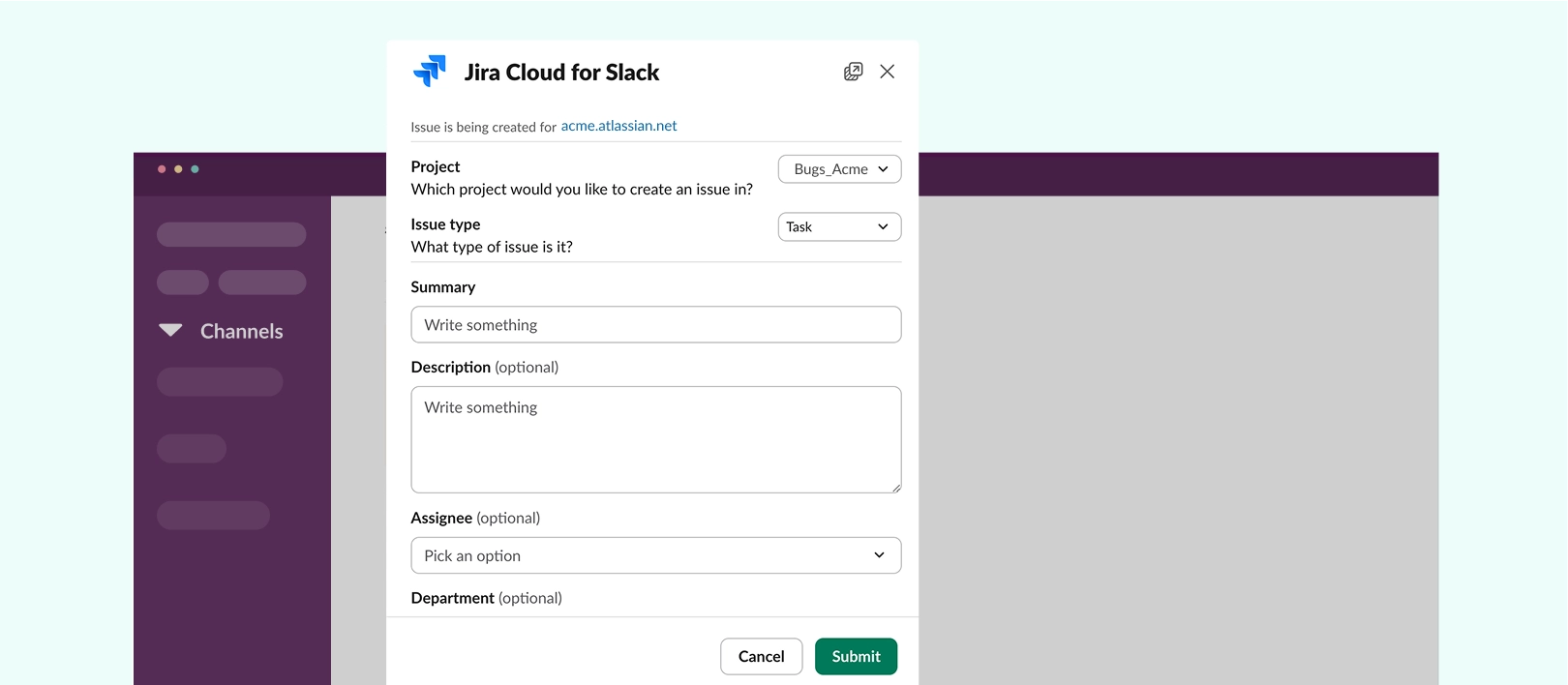This screenshot has height=685, width=1568.
Task: Open the Task issue type dropdown
Action: 839,226
